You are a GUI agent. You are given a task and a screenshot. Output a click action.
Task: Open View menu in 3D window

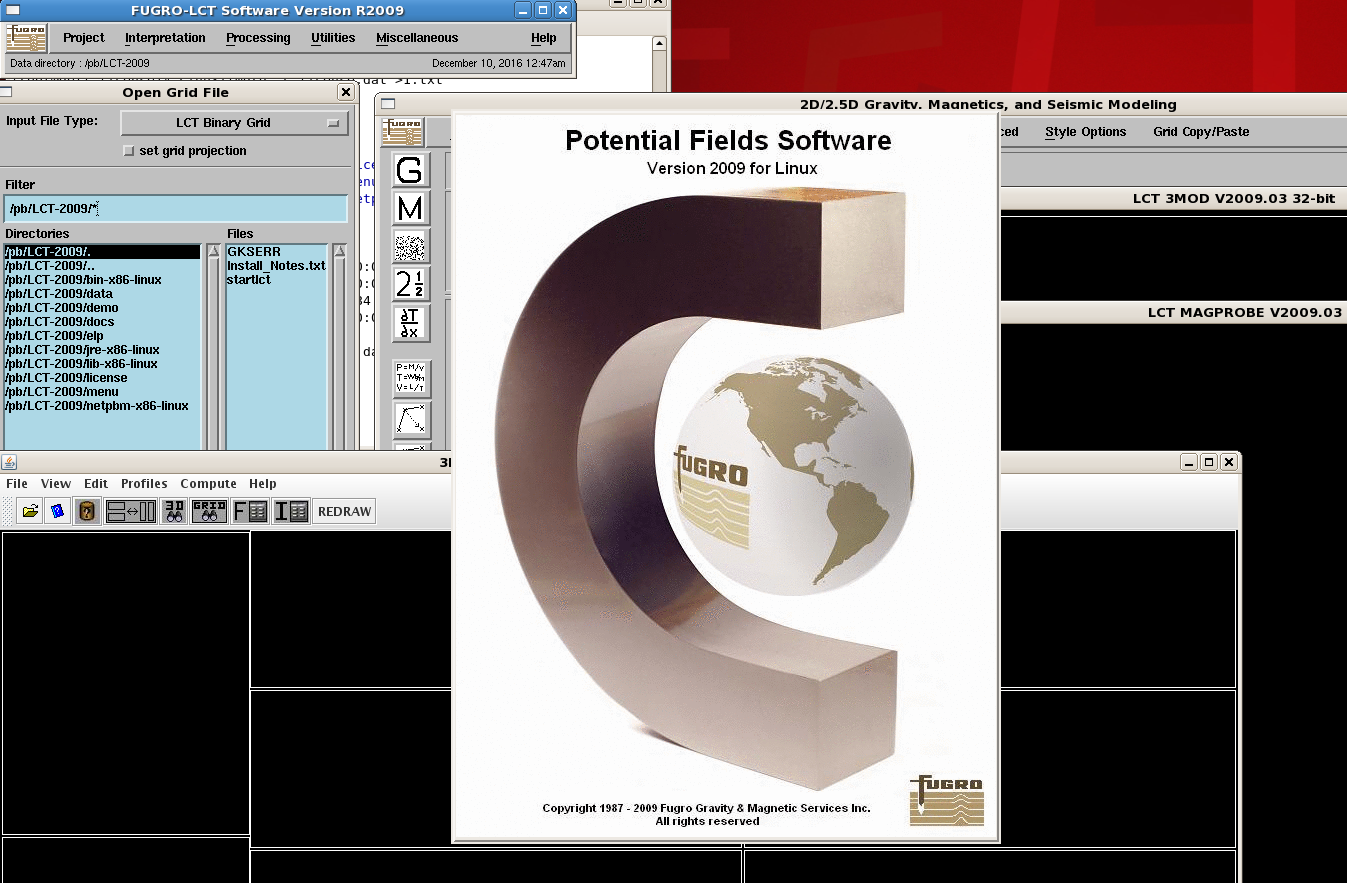[56, 483]
